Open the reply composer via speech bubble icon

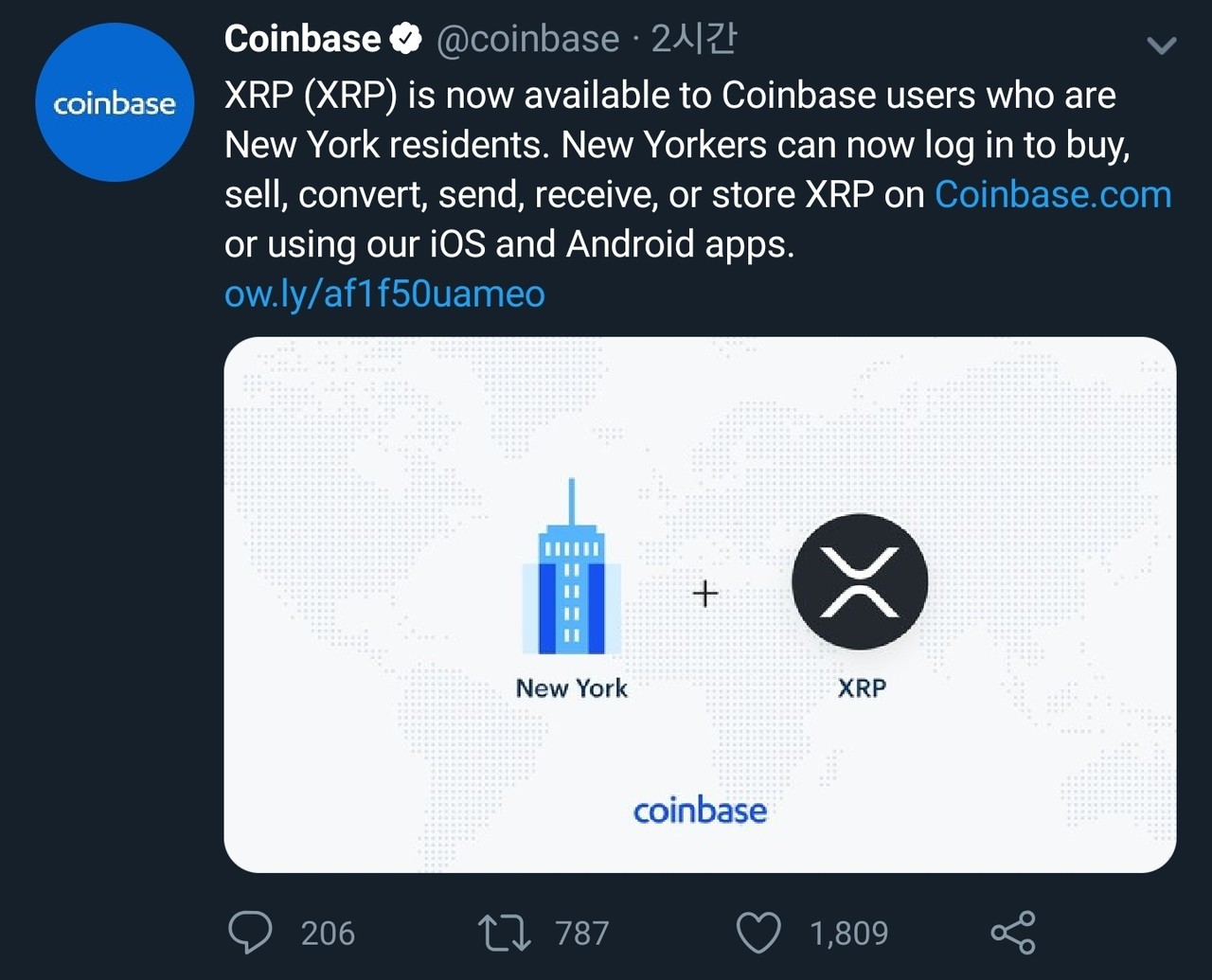[x=252, y=934]
